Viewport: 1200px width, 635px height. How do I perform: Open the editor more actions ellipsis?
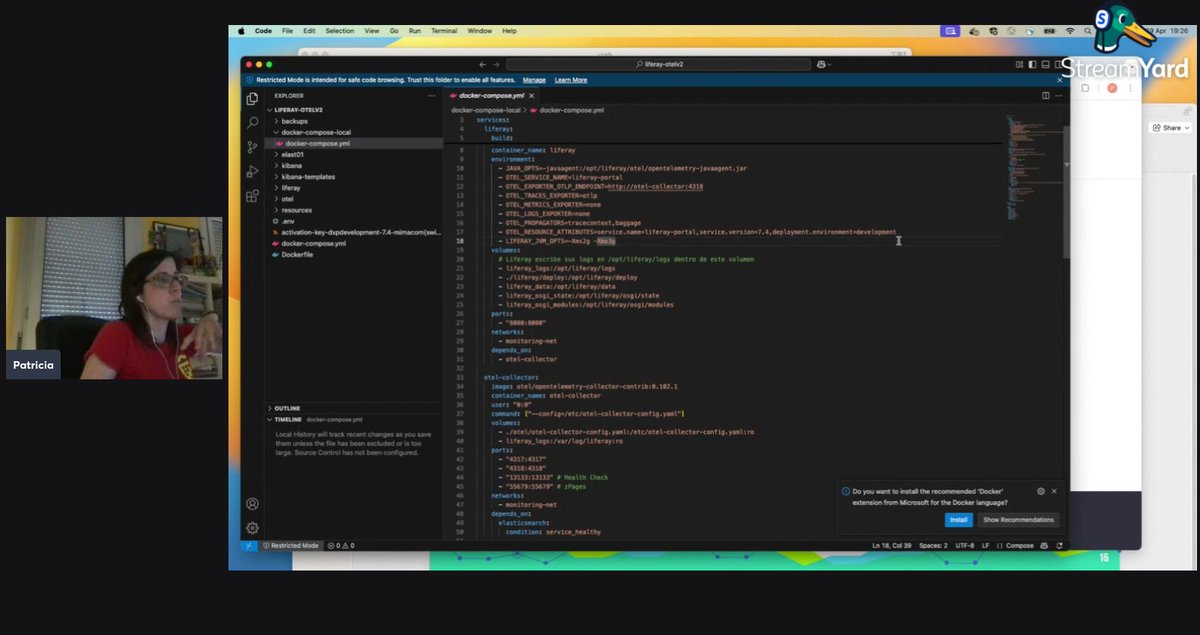point(1059,96)
